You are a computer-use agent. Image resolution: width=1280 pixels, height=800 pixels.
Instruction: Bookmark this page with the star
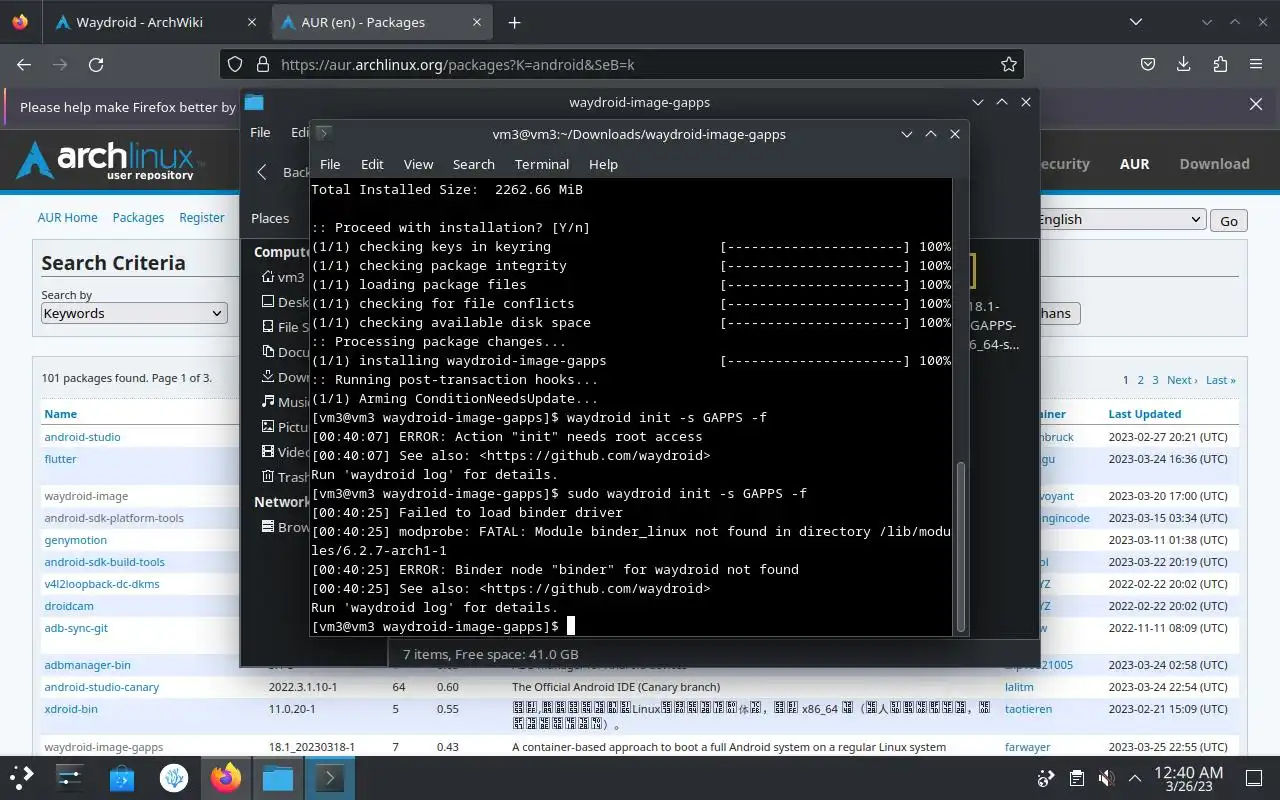(1009, 64)
